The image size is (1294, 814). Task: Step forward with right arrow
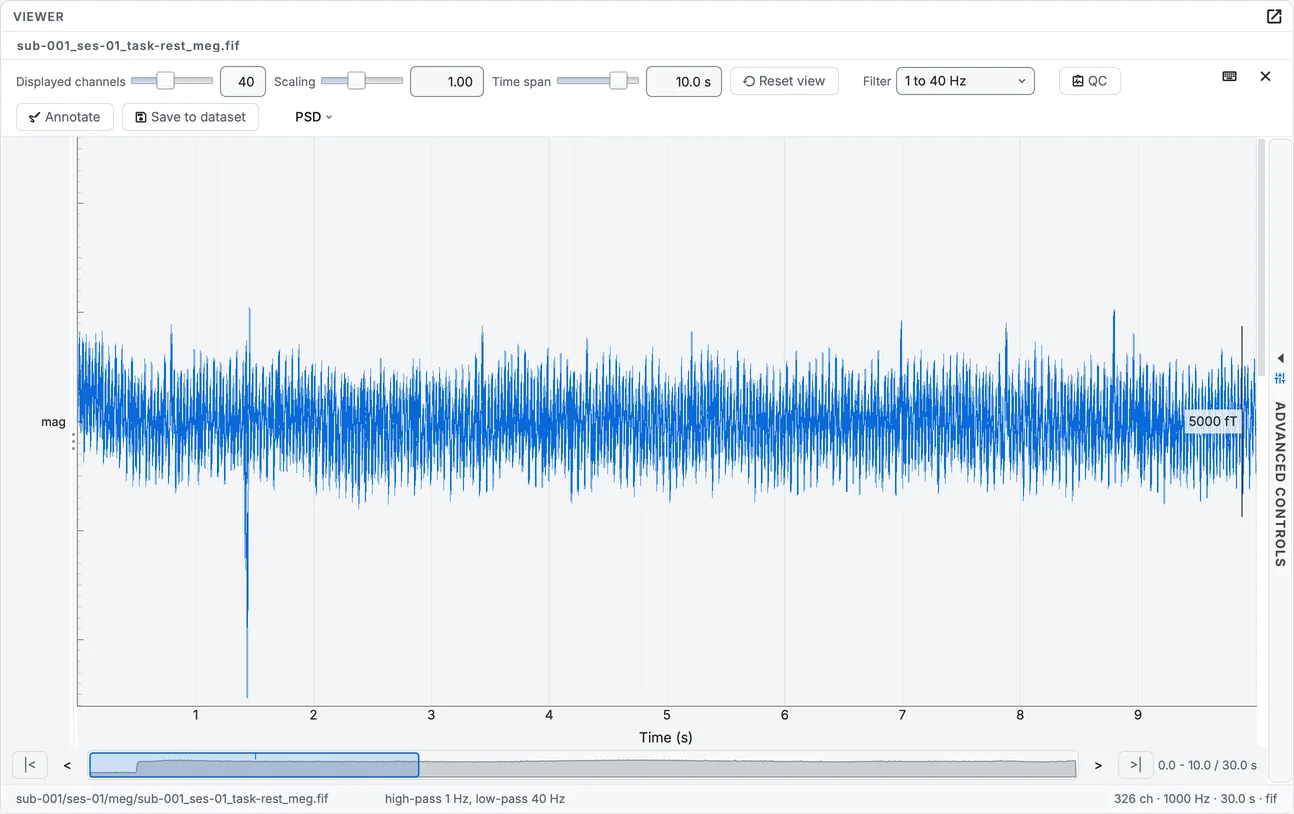coord(1098,765)
